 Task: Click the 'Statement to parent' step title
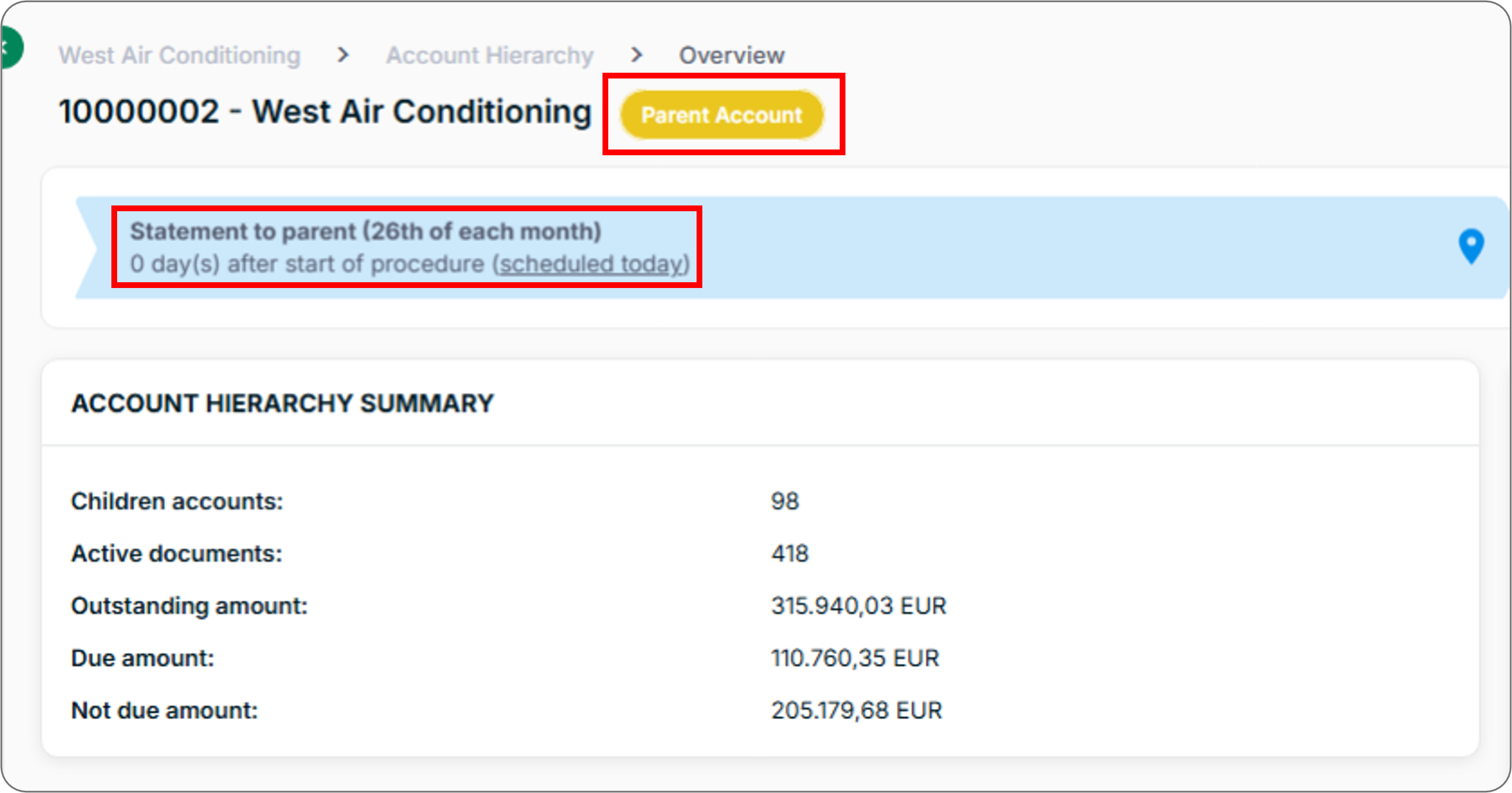(365, 231)
